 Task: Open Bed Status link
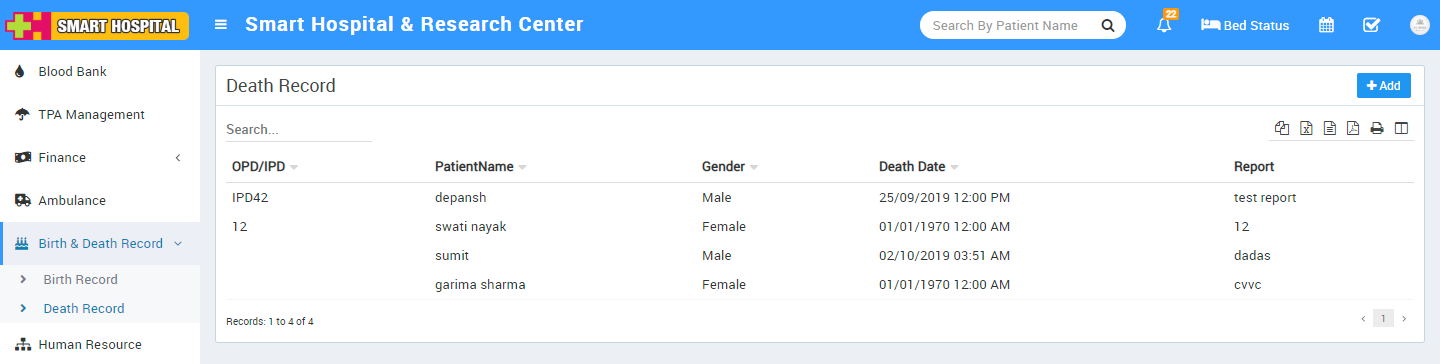tap(1245, 25)
